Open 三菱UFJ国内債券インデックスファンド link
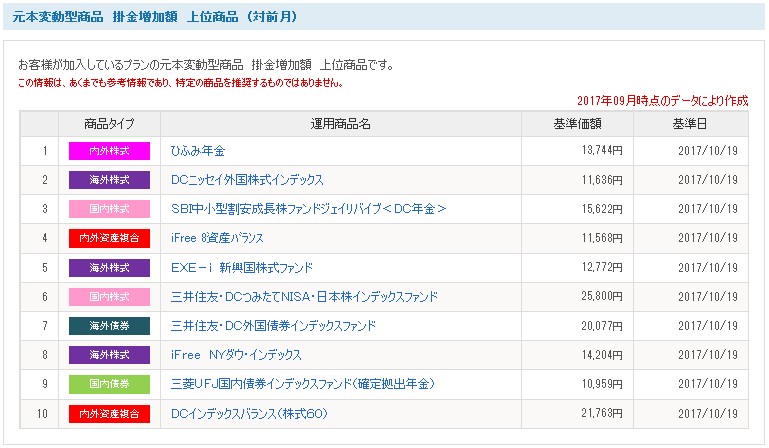Image resolution: width=769 pixels, height=448 pixels. (x=303, y=384)
